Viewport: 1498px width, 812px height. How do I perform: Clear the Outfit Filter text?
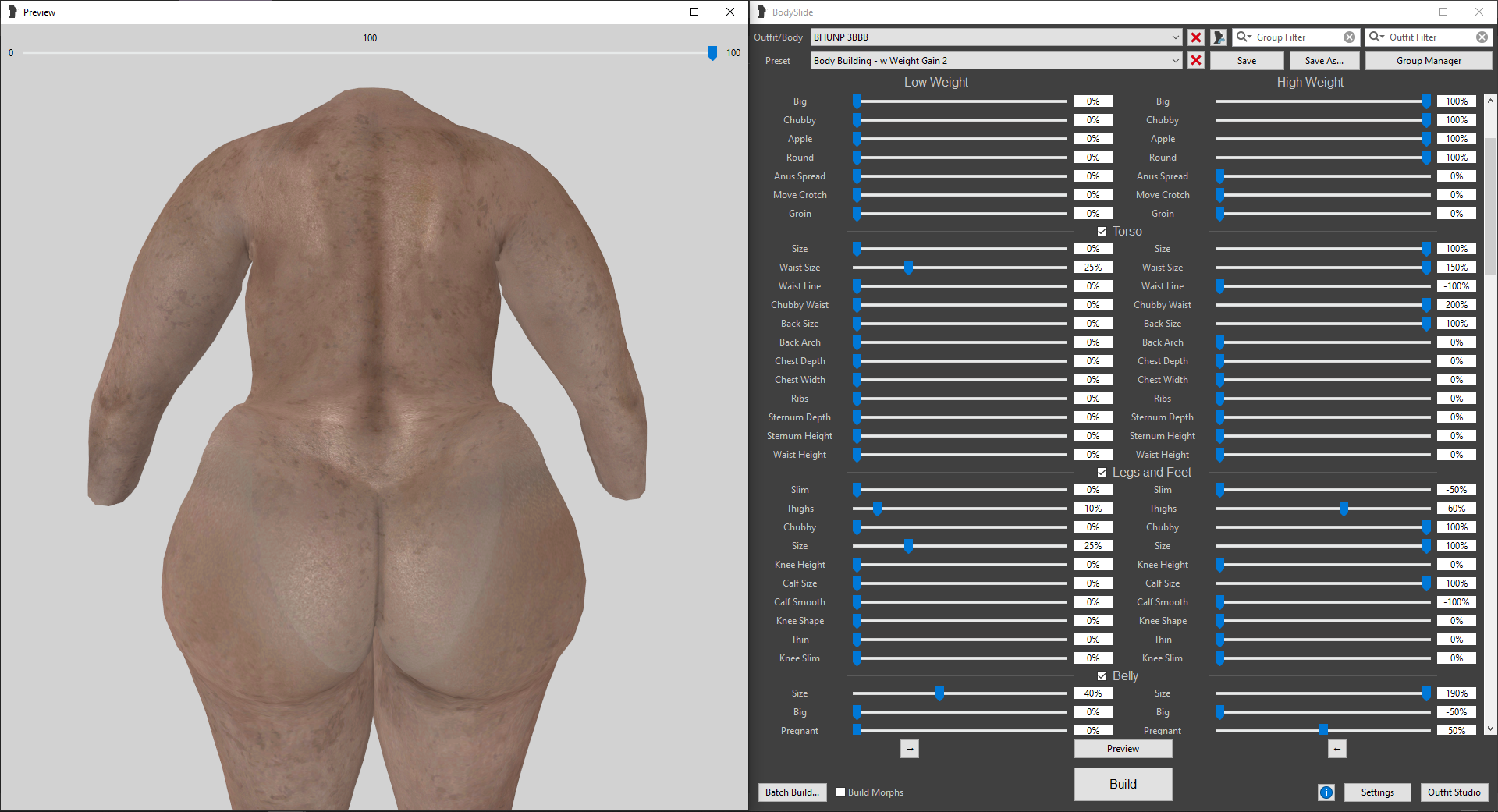tap(1482, 37)
